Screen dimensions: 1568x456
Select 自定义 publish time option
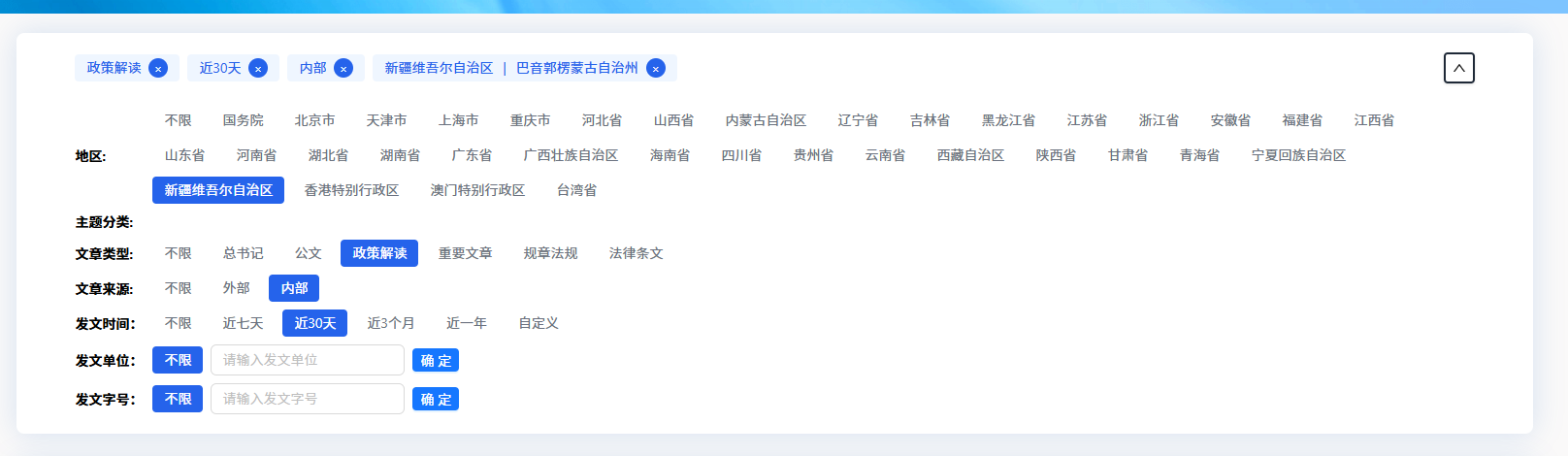539,323
